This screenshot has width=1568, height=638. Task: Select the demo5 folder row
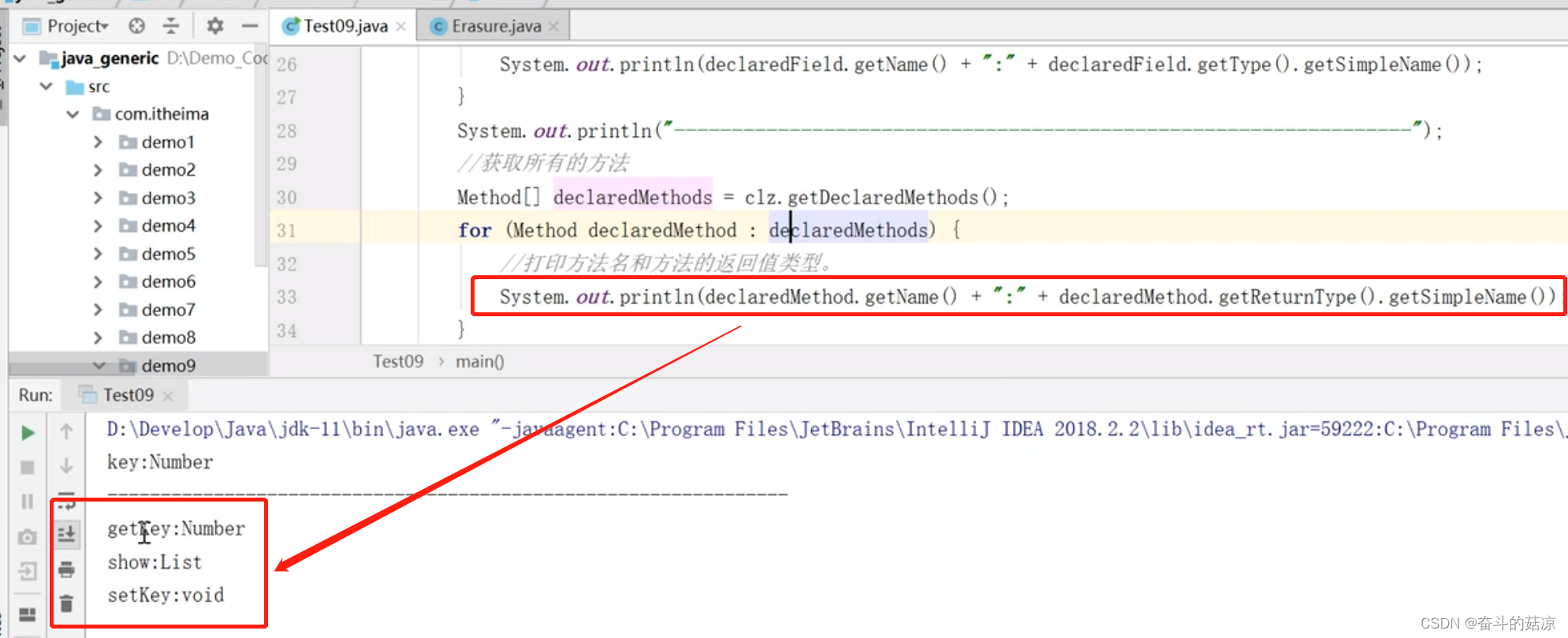click(x=138, y=254)
